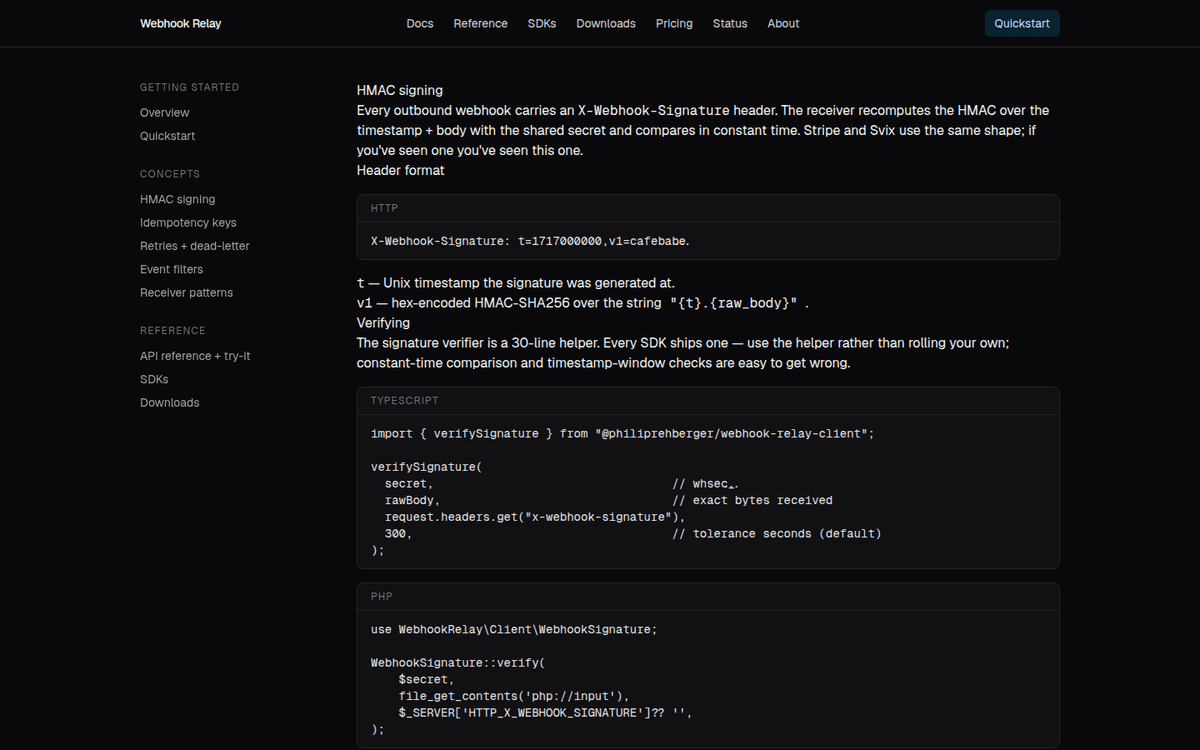Open Receiver patterns sidebar link
This screenshot has width=1200, height=750.
pos(186,293)
